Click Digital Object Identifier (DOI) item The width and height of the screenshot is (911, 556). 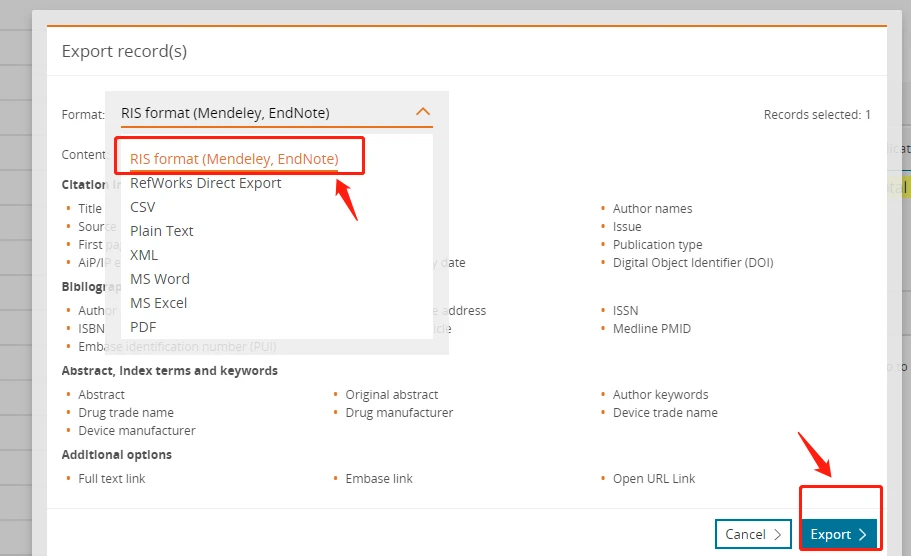click(x=693, y=263)
